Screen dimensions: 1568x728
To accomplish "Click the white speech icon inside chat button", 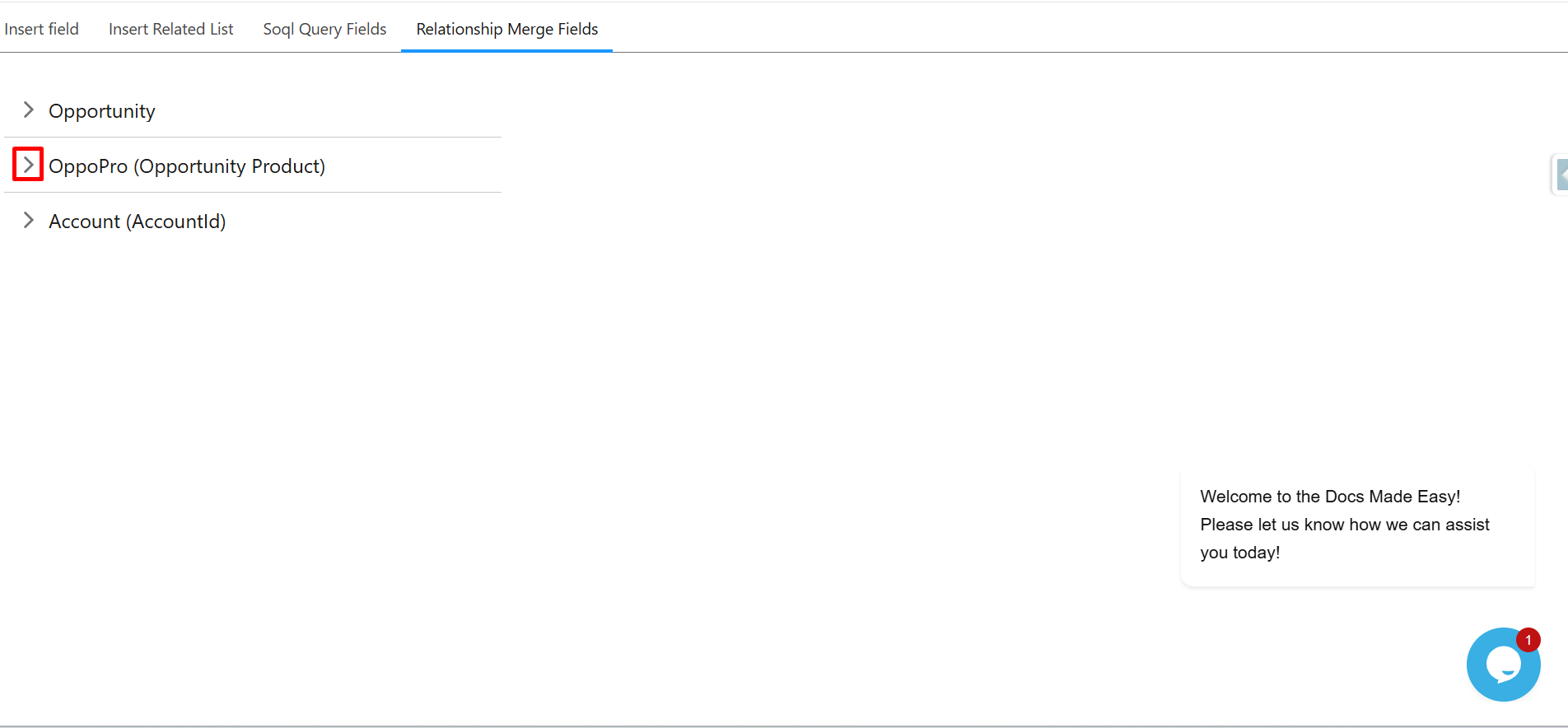I will click(1503, 664).
